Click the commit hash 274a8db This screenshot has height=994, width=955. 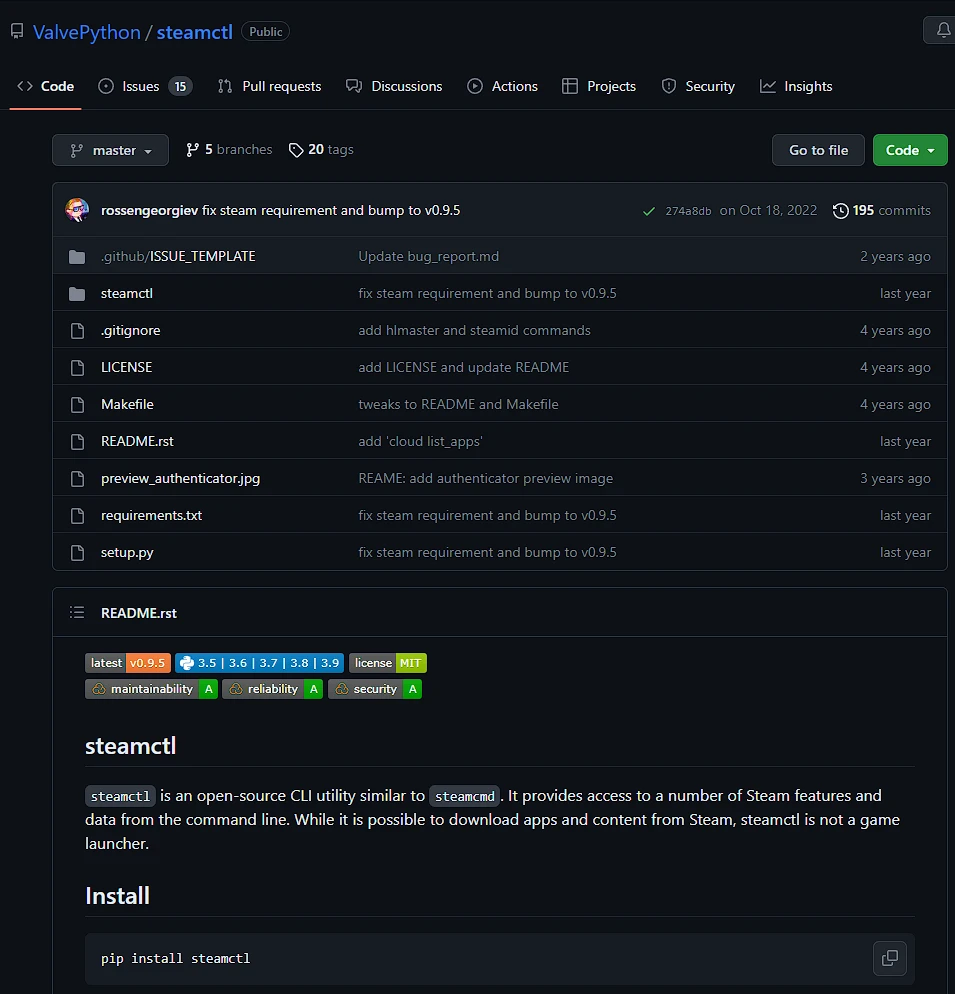pos(688,211)
